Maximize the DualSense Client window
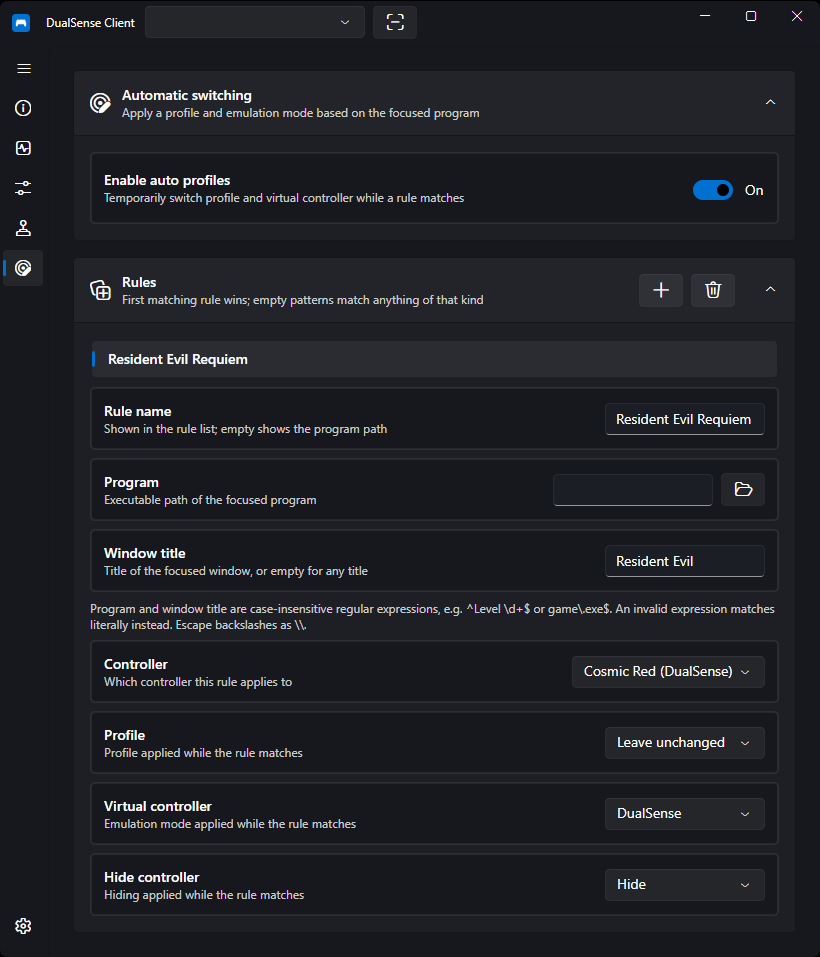Viewport: 820px width, 957px height. click(751, 16)
